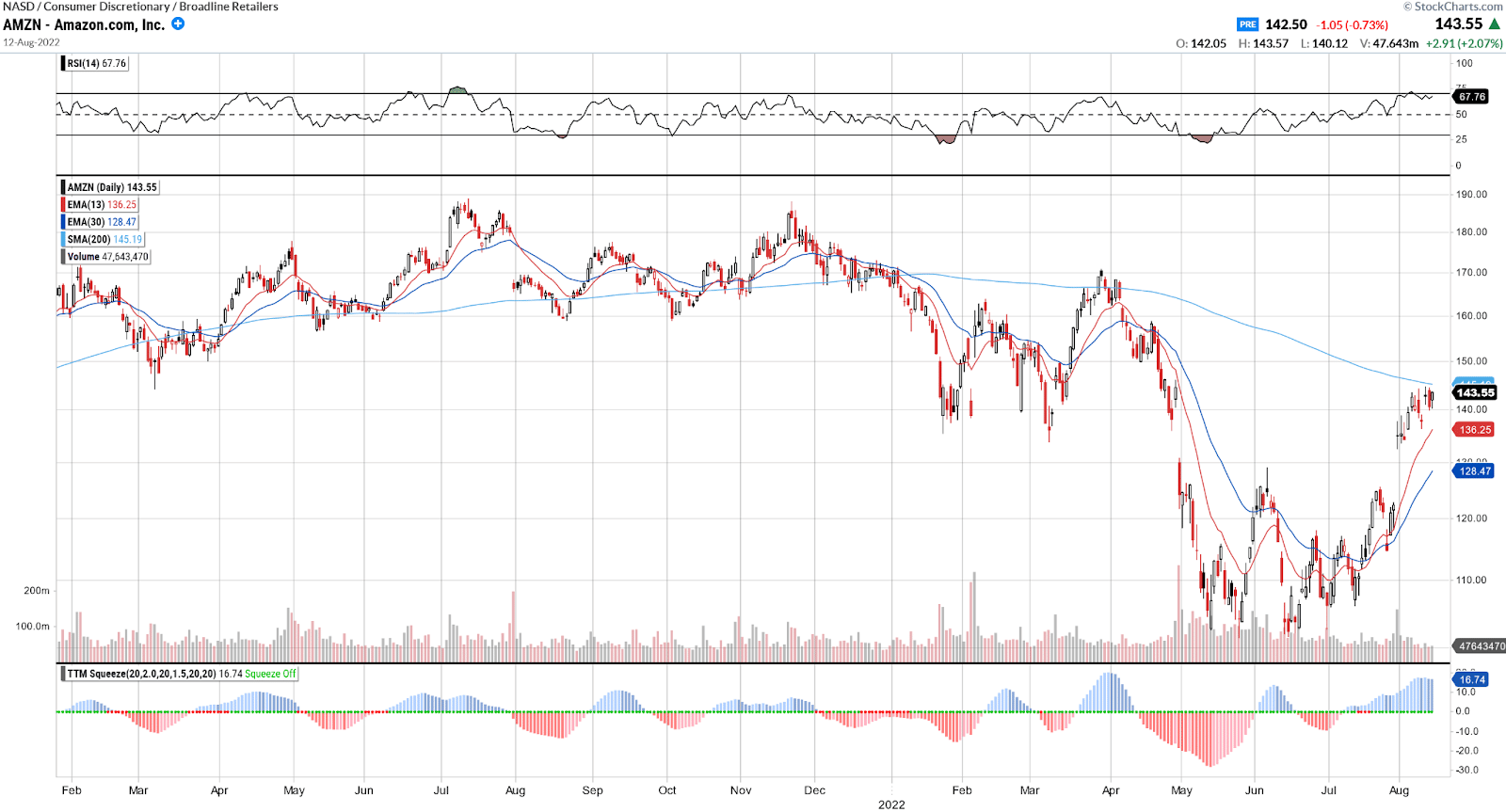The width and height of the screenshot is (1506, 812).
Task: Click the red 136.25 EMA tag on the price axis
Action: click(x=1475, y=430)
